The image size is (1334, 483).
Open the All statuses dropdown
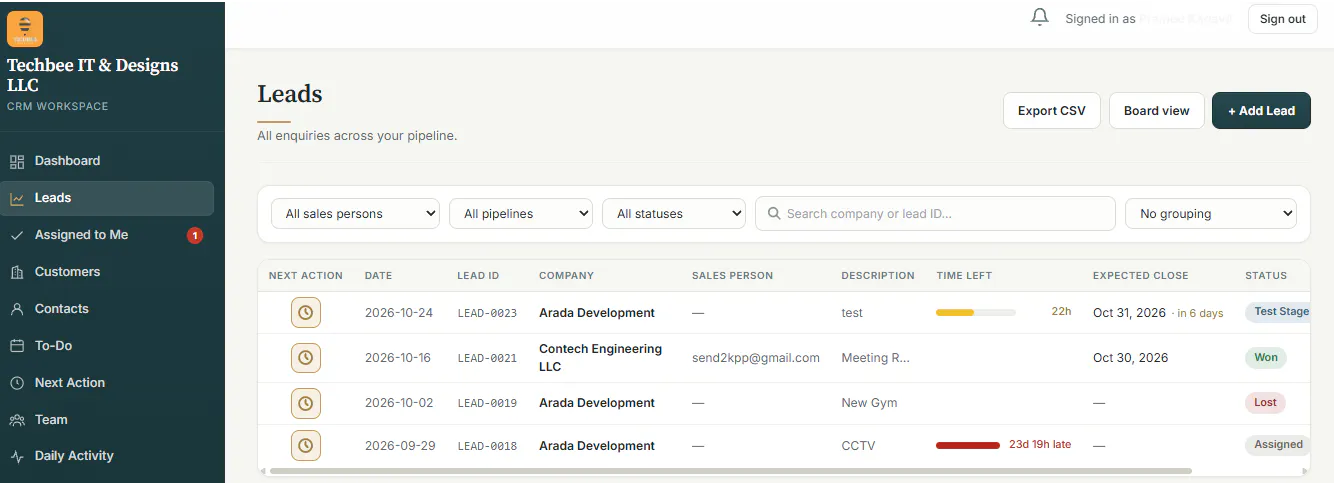tap(674, 213)
